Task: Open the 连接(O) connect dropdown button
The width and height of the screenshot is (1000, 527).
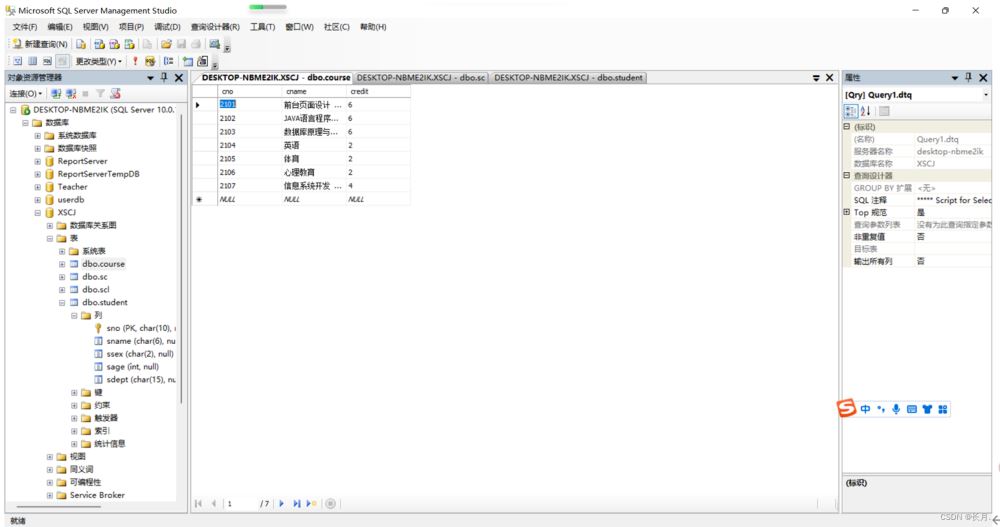Action: [x=26, y=94]
